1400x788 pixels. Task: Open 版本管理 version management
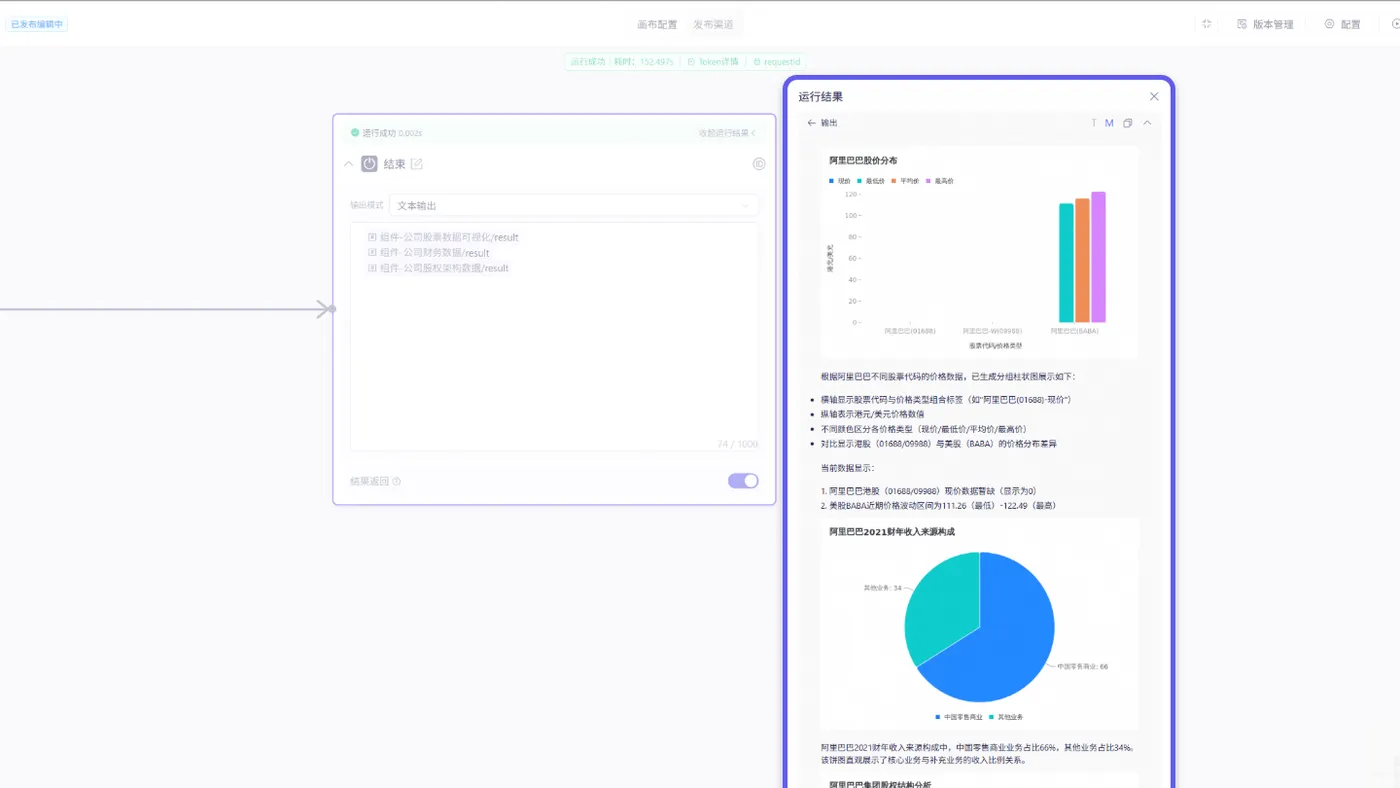coord(1265,24)
